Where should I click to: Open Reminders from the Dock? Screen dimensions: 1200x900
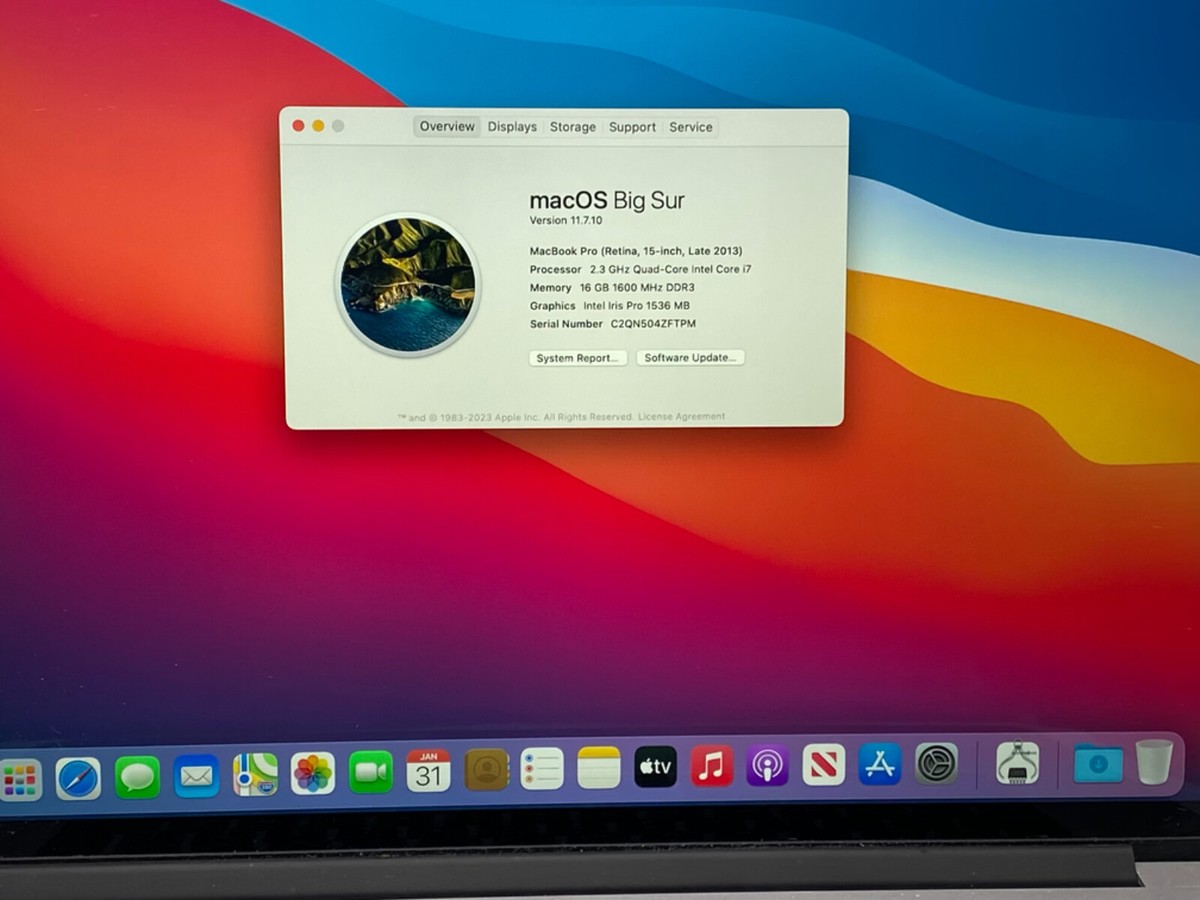542,769
